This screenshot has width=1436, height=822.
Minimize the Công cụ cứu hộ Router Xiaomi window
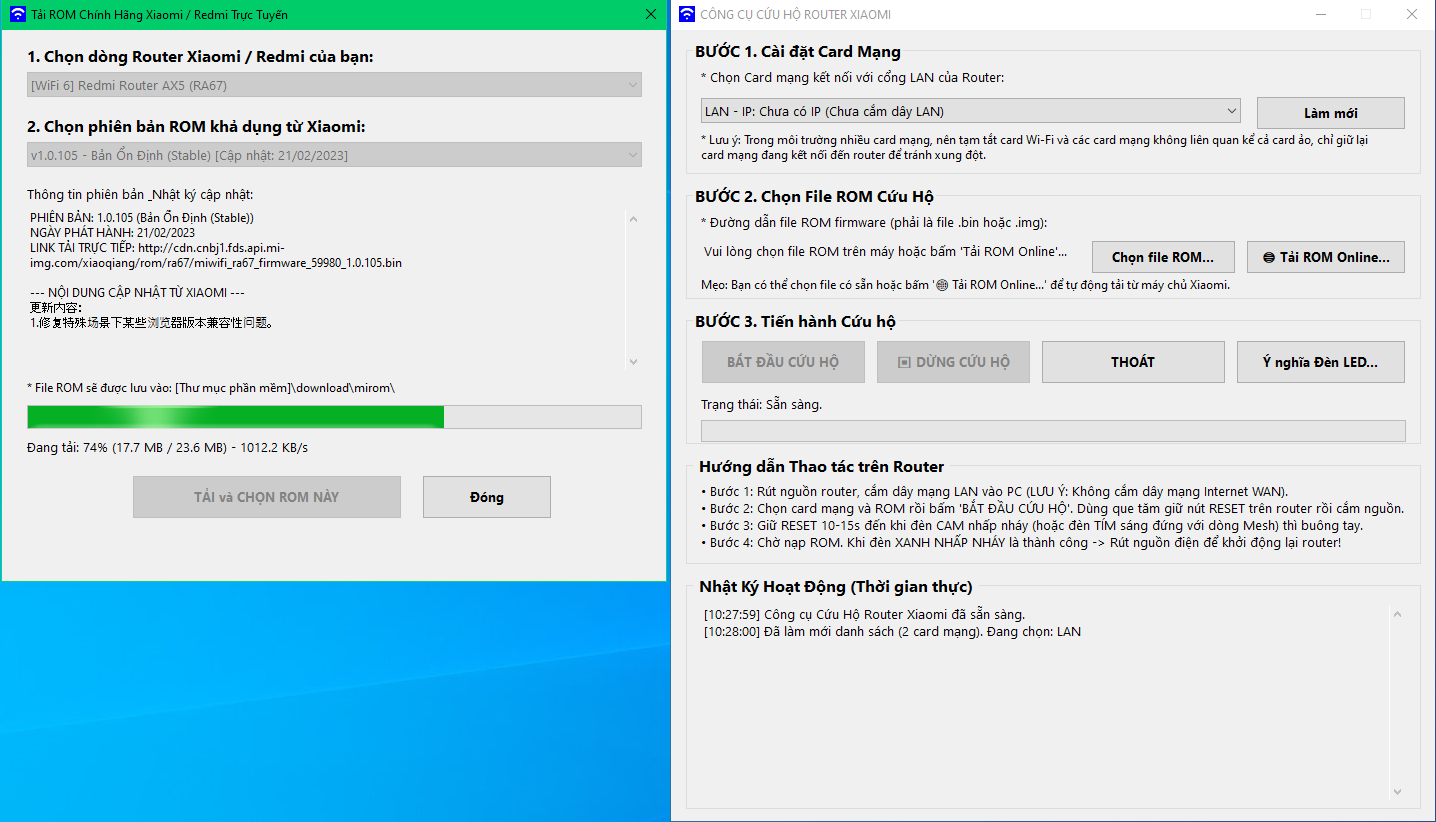1320,14
